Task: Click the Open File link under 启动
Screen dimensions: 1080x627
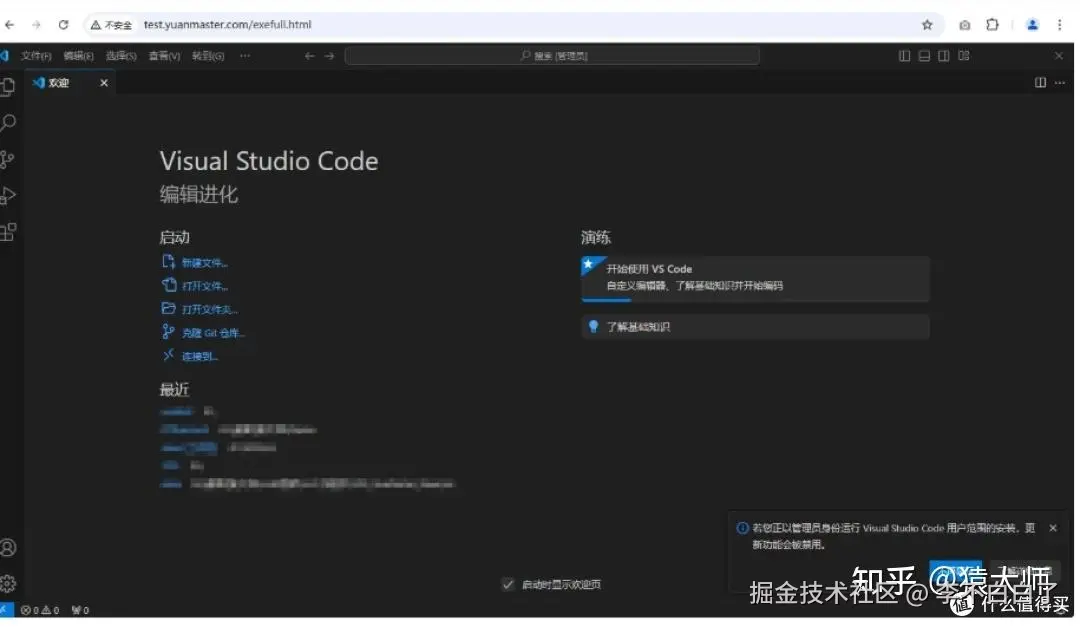Action: (196, 286)
